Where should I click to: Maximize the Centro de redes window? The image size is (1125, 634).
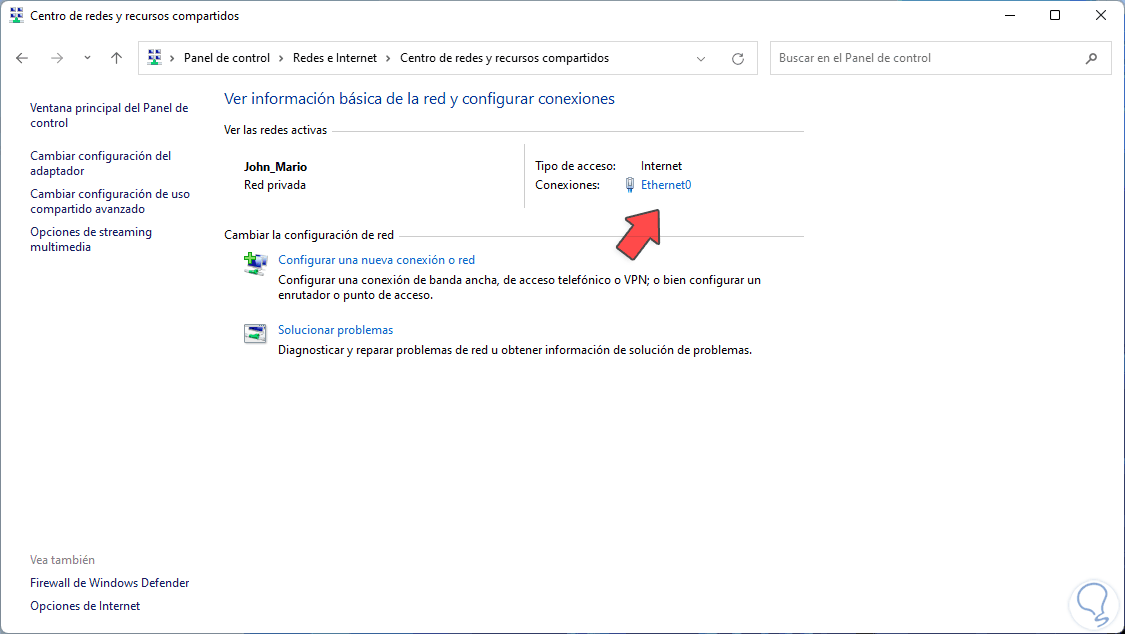tap(1055, 16)
